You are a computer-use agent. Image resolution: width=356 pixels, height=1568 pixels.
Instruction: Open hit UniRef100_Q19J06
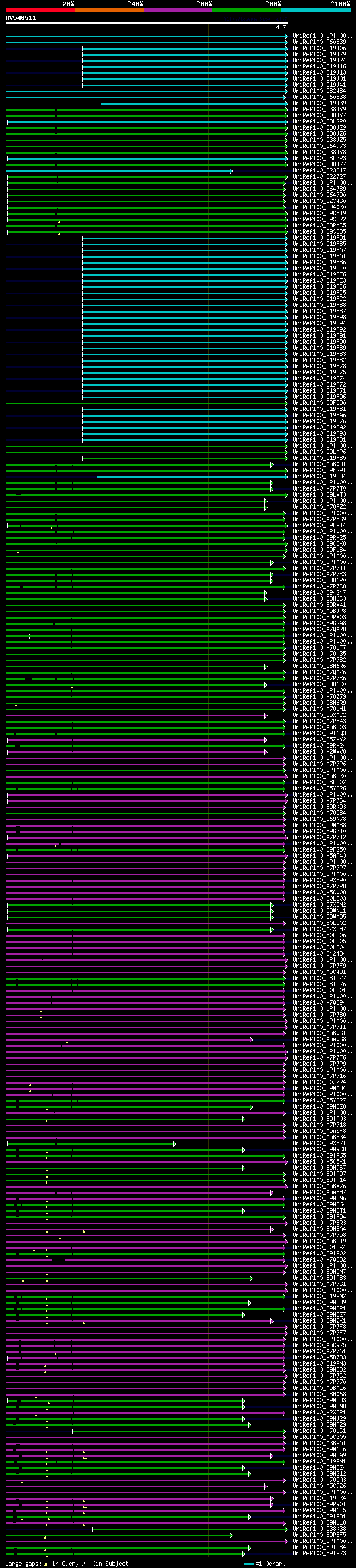[x=319, y=48]
